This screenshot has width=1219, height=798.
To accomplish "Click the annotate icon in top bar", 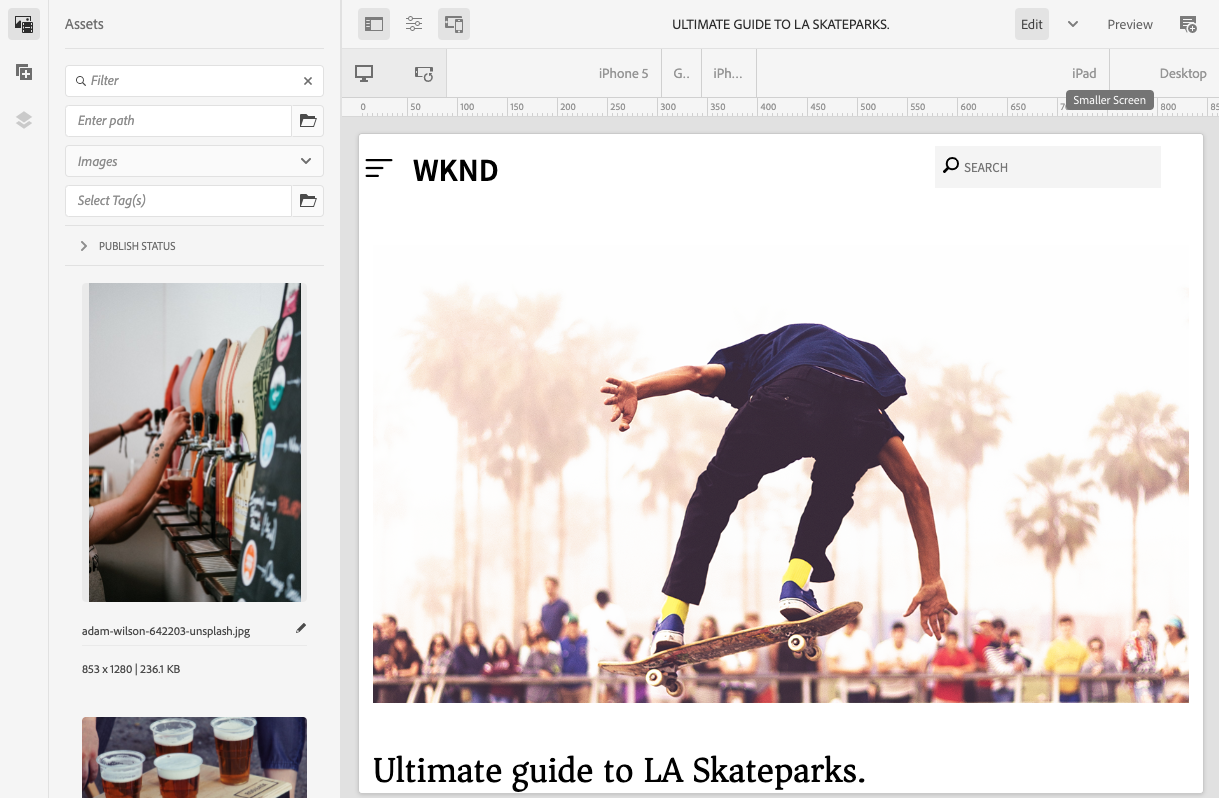I will point(1188,24).
